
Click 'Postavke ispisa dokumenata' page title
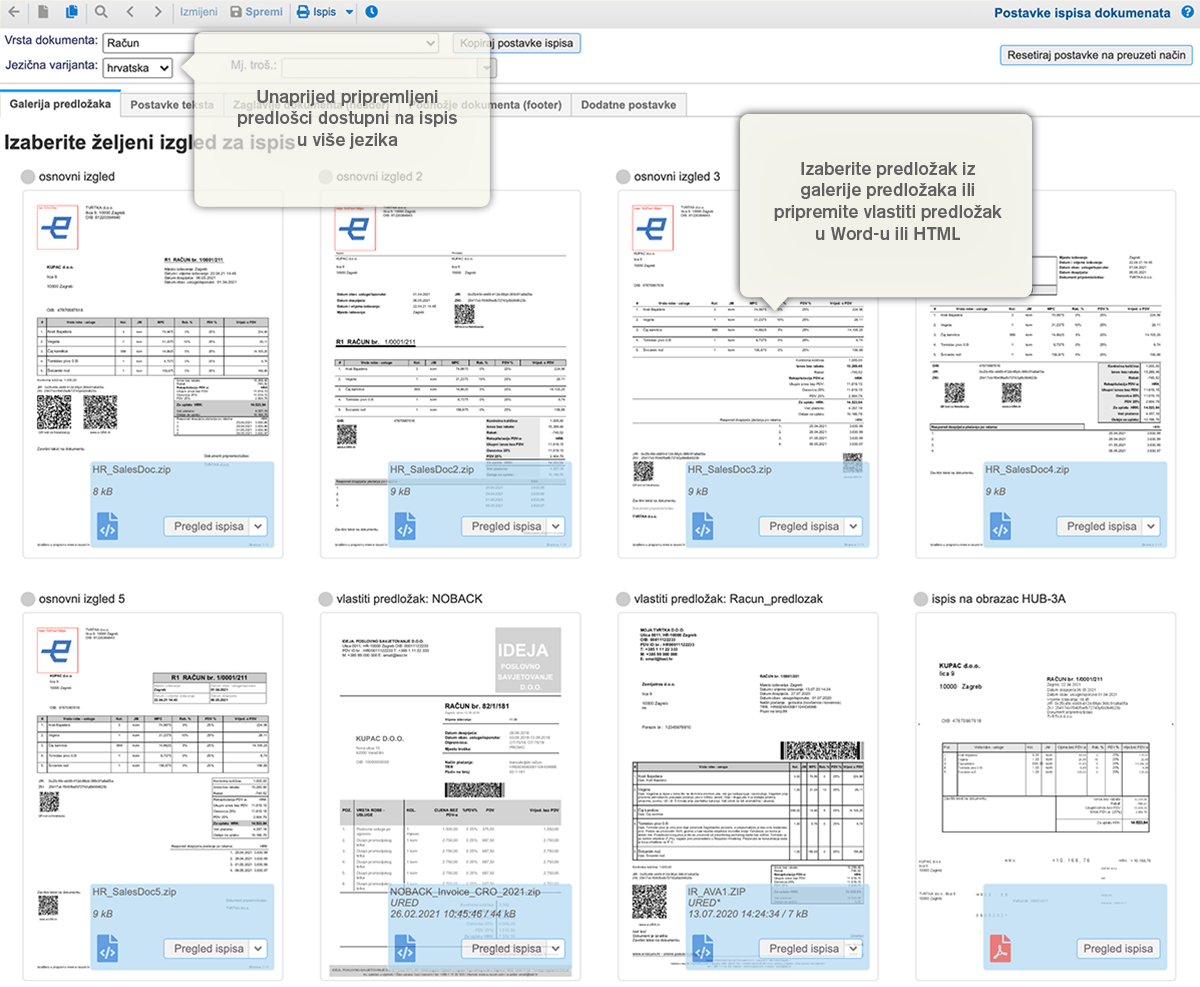[1081, 13]
